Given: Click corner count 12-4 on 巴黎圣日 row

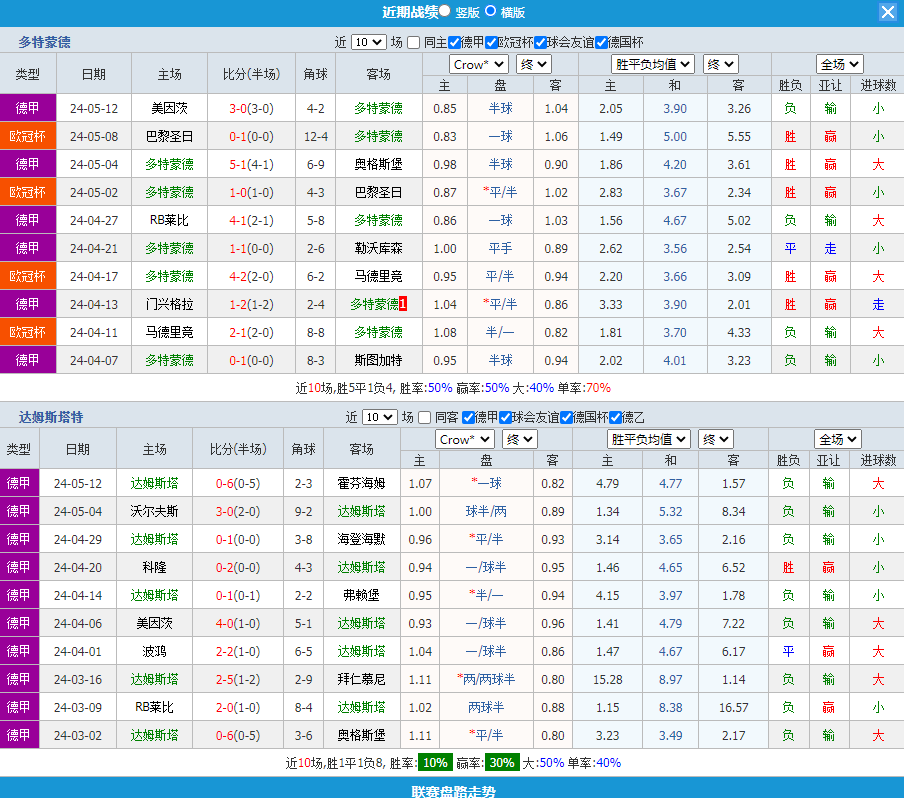Looking at the screenshot, I should click(315, 137).
